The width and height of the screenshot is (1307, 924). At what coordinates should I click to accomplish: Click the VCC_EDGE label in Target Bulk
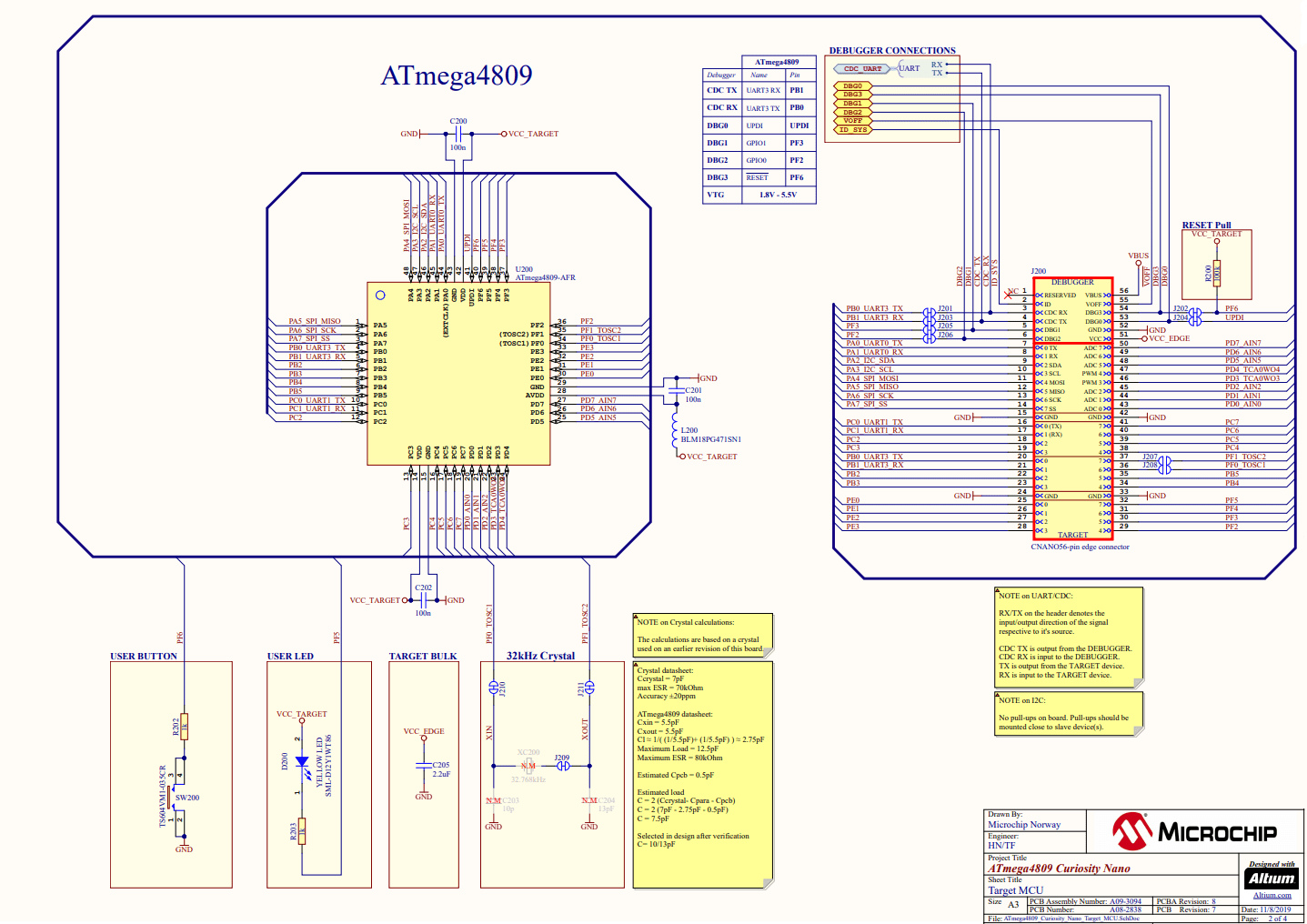pyautogui.click(x=424, y=731)
